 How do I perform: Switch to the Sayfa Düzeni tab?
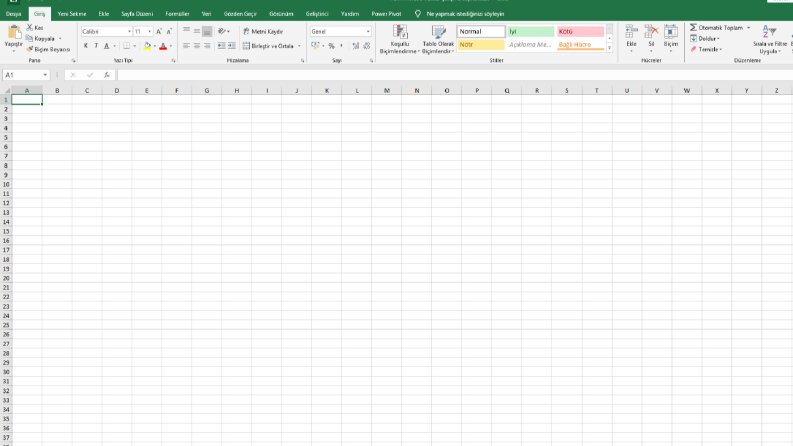point(137,14)
